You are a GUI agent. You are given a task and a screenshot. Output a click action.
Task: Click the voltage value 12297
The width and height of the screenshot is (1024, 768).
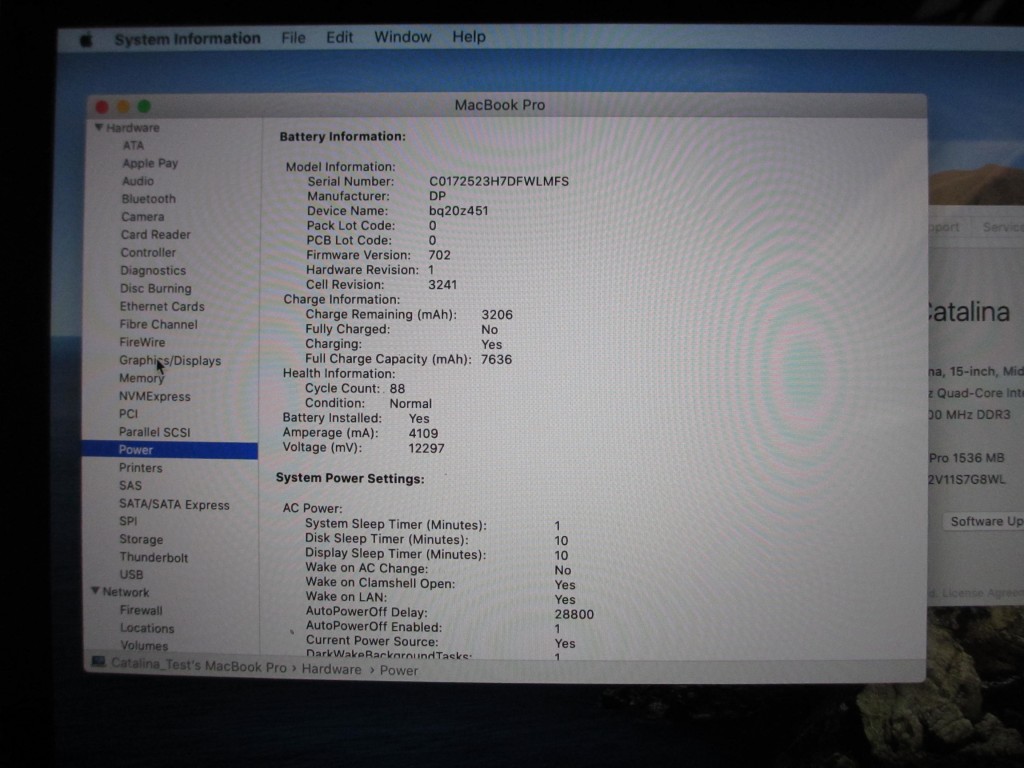pos(426,448)
